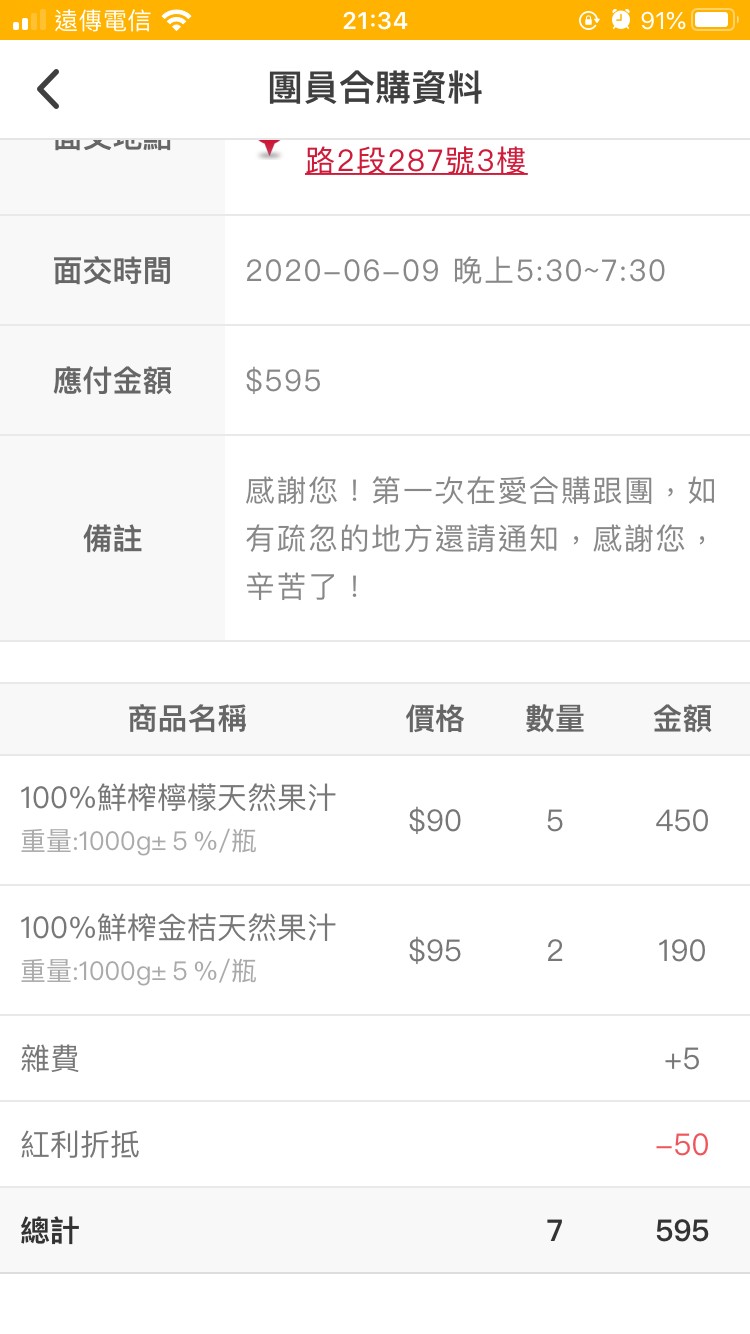
Task: Tap the 團員合購資料 page title
Action: point(375,89)
